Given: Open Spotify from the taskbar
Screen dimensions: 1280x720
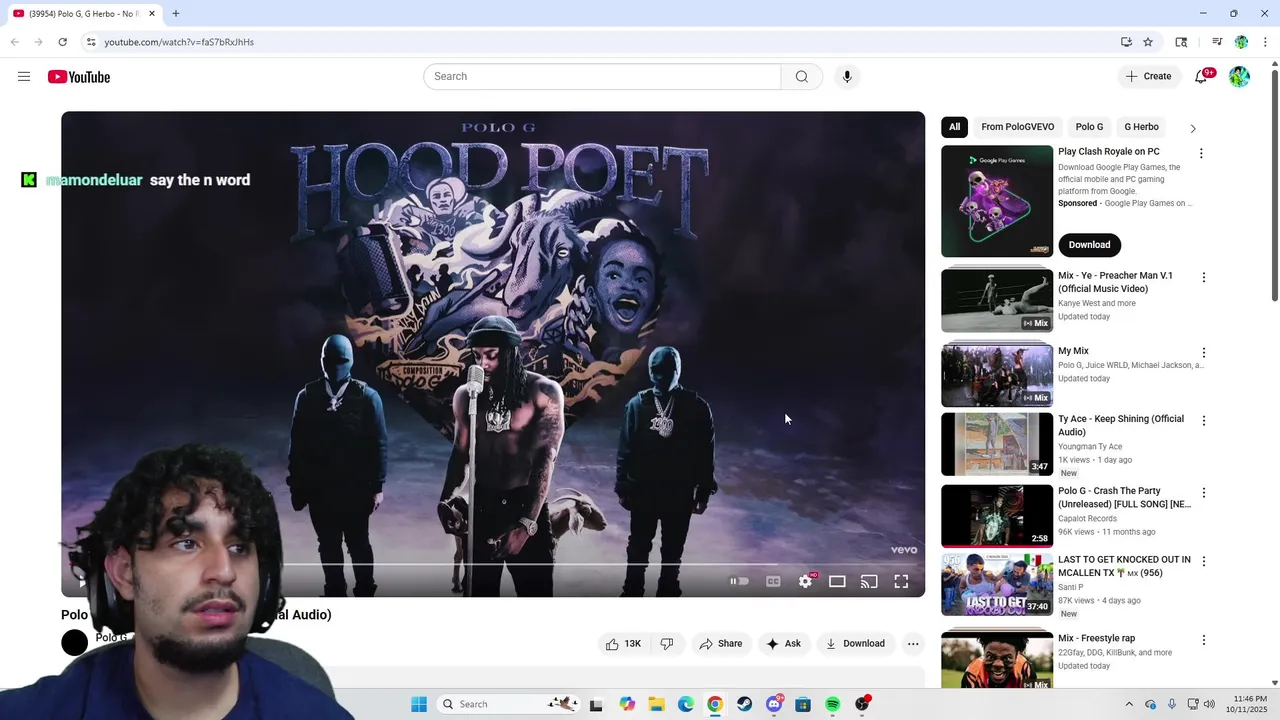Looking at the screenshot, I should [833, 704].
